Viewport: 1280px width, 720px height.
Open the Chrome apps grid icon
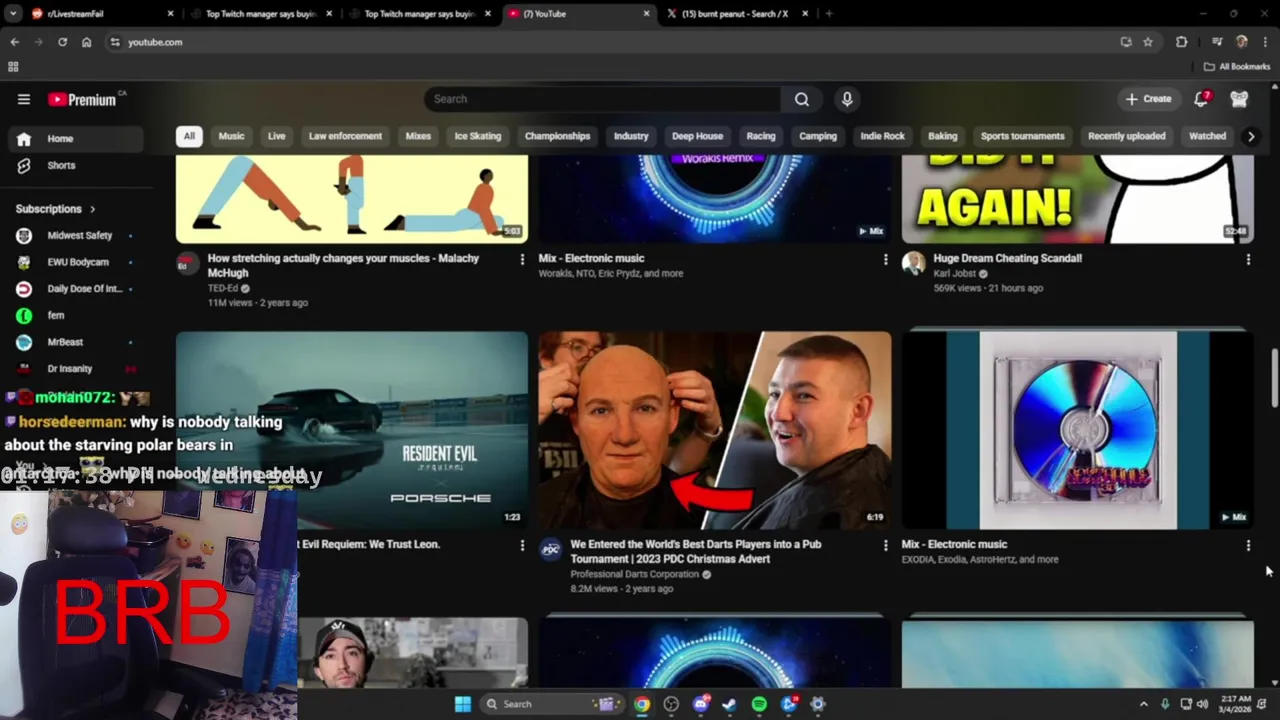[13, 67]
